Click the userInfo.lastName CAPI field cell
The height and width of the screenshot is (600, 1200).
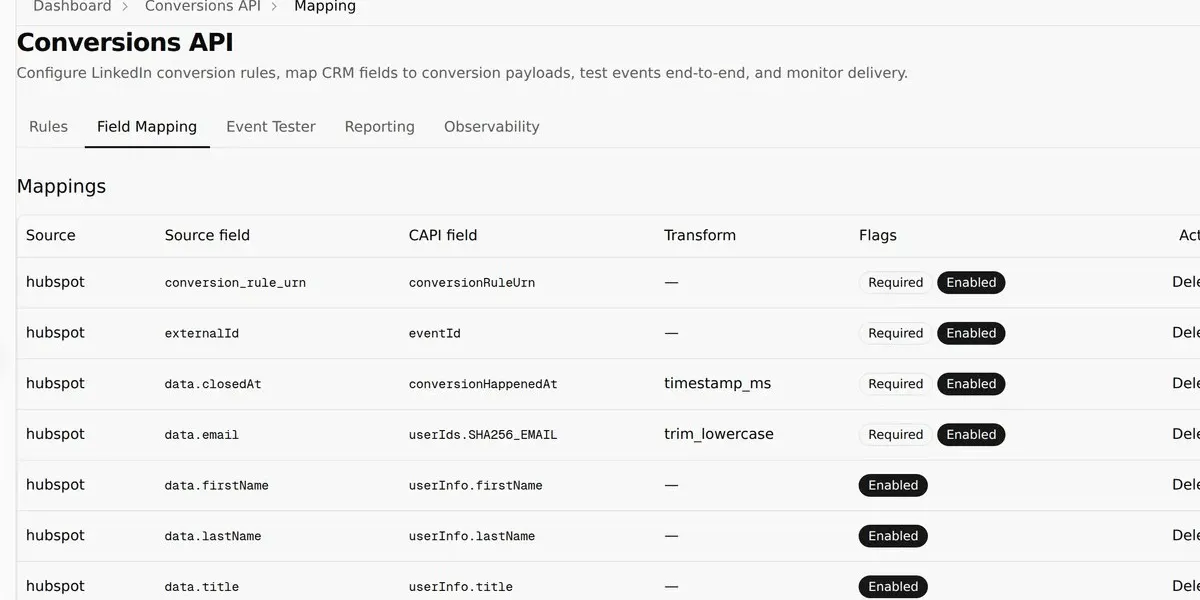point(472,536)
